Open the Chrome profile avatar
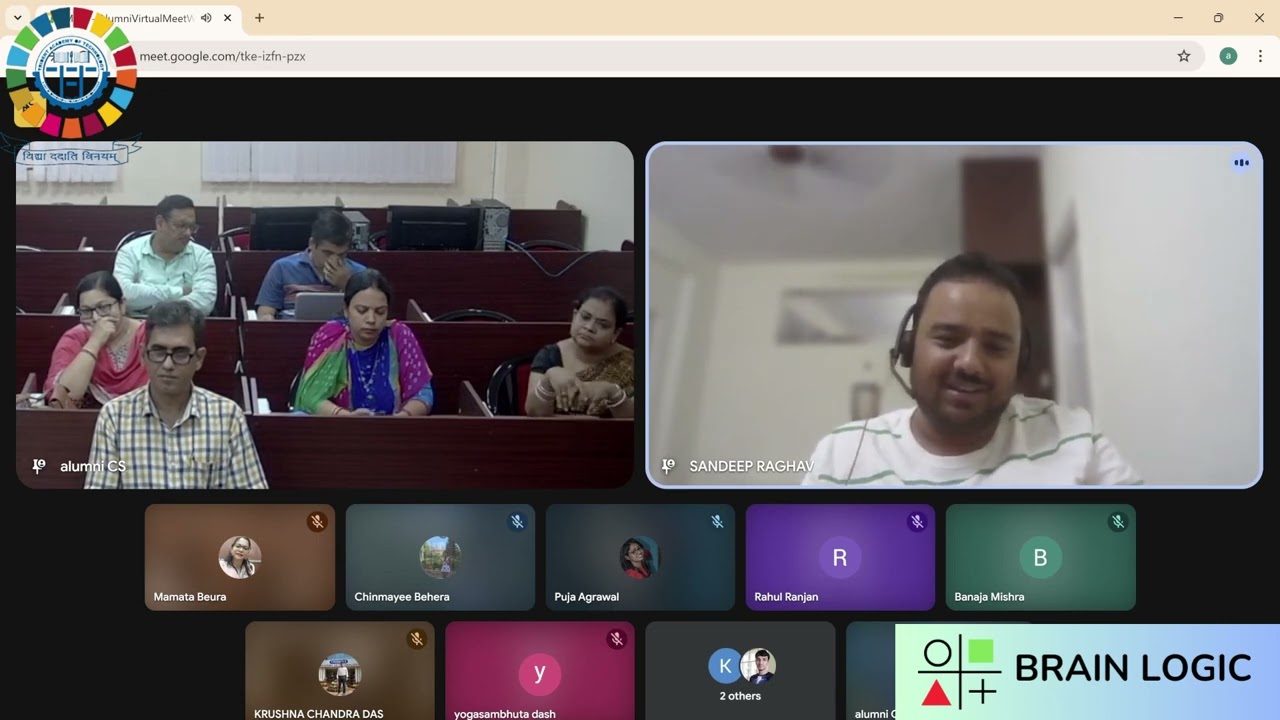Image resolution: width=1280 pixels, height=720 pixels. pos(1228,56)
